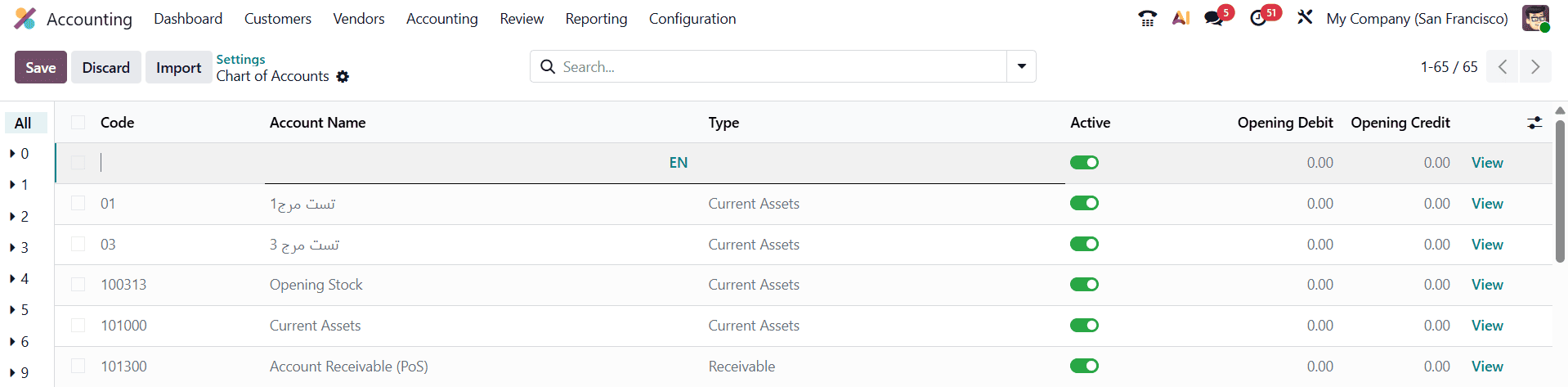Disable Active for Opening Stock

click(x=1084, y=285)
